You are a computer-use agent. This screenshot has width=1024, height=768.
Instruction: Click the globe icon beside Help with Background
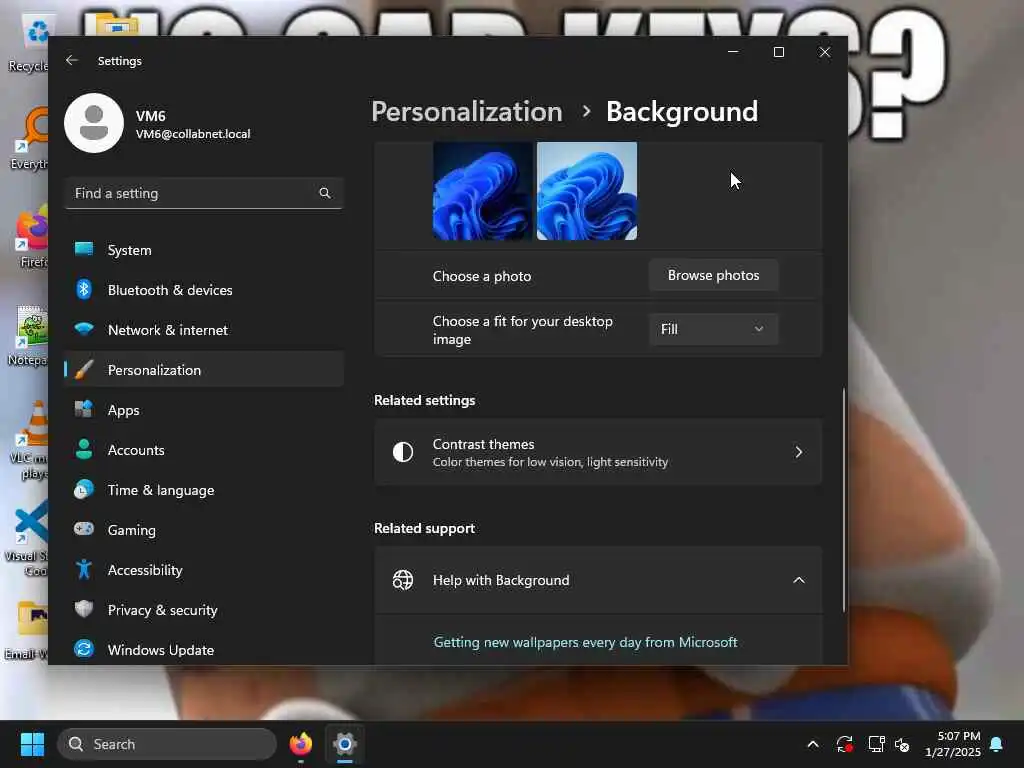point(403,580)
